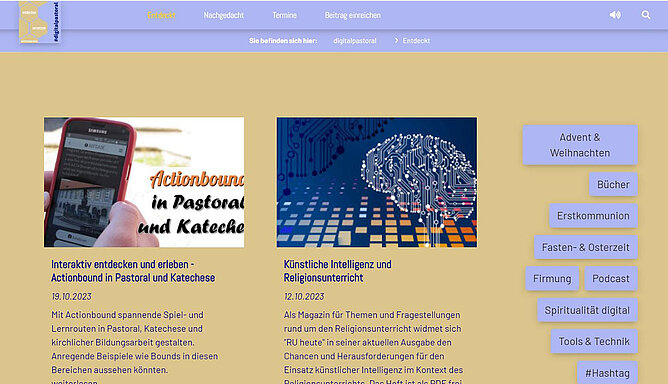
Task: Open the AI brain circuit image
Action: click(x=377, y=182)
